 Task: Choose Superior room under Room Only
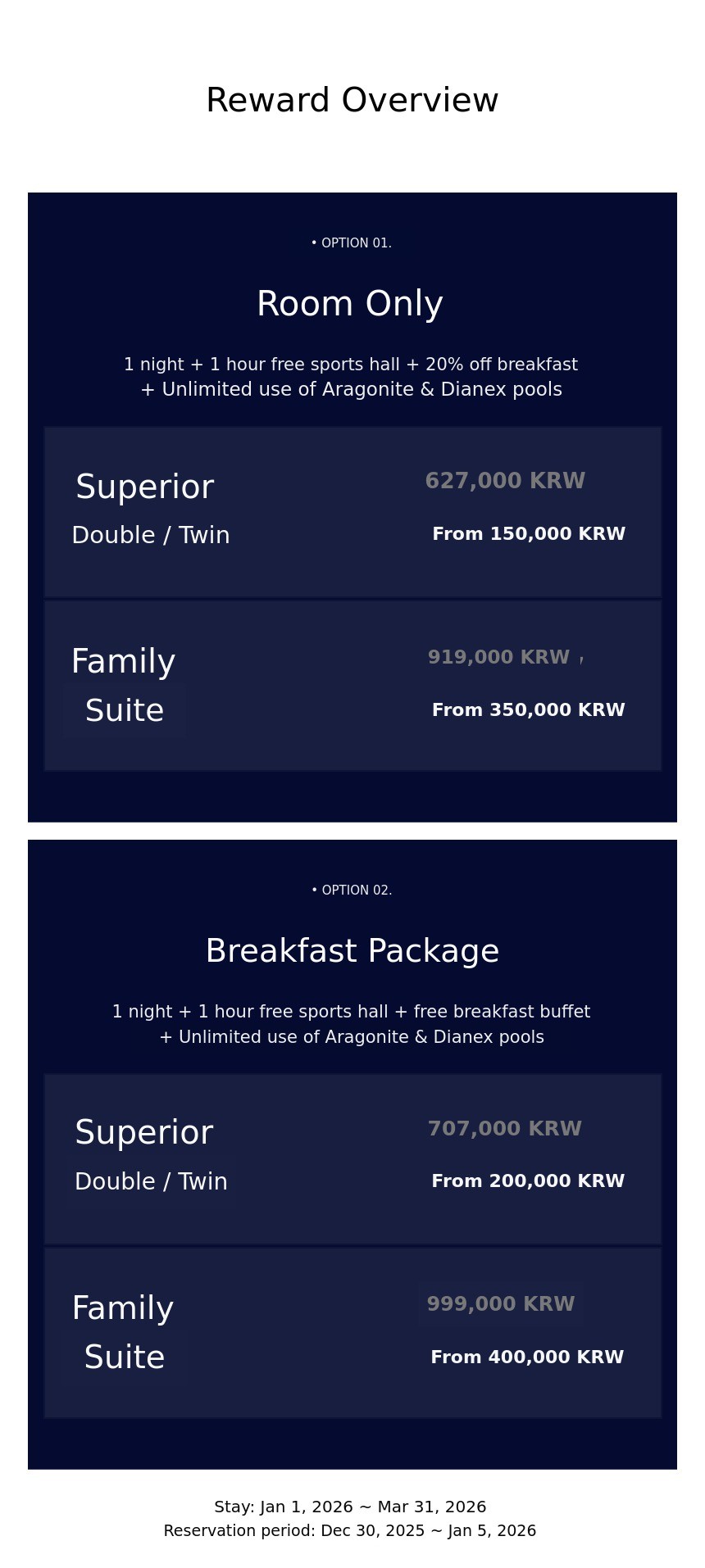(x=145, y=487)
